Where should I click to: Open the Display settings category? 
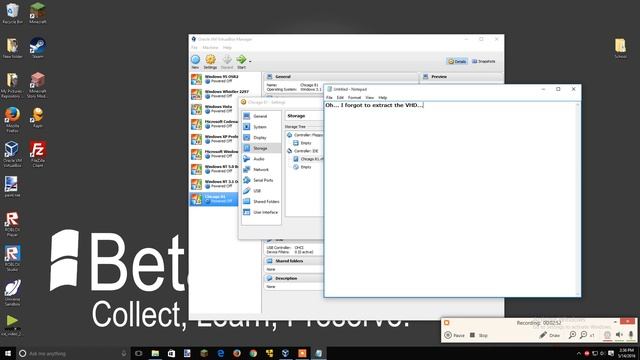pos(261,138)
